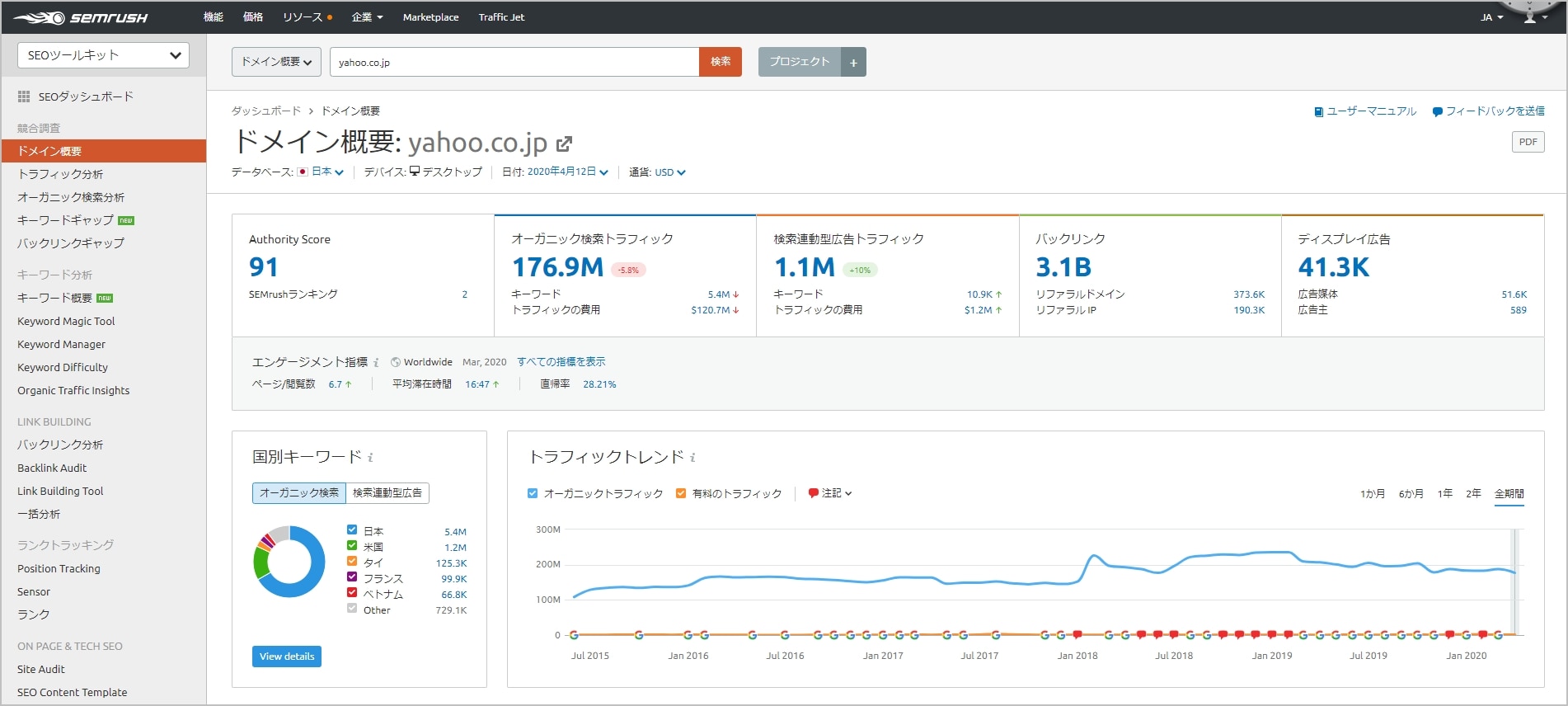This screenshot has height=706, width=1568.
Task: Click info icon beside エンゲージメント指標
Action: (x=376, y=362)
